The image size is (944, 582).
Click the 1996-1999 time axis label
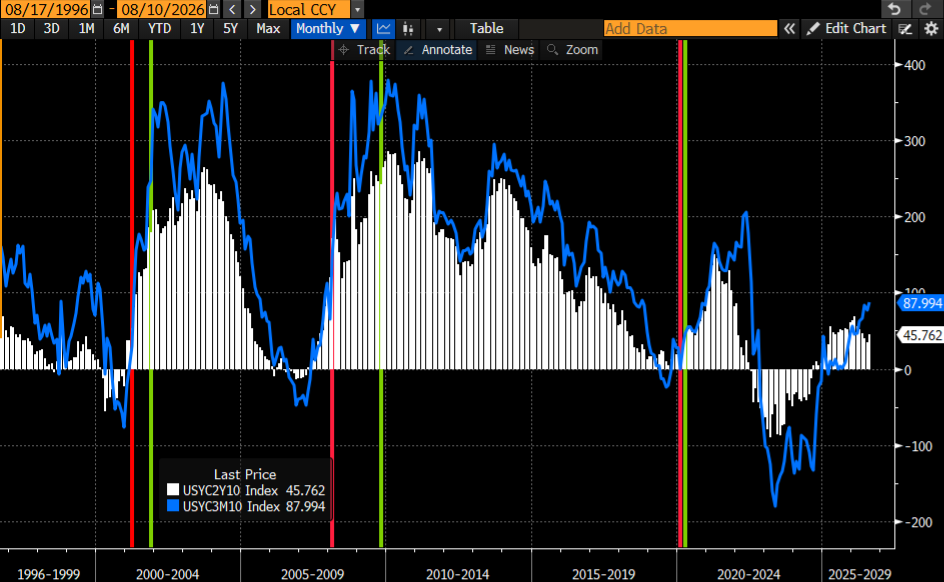[48, 574]
